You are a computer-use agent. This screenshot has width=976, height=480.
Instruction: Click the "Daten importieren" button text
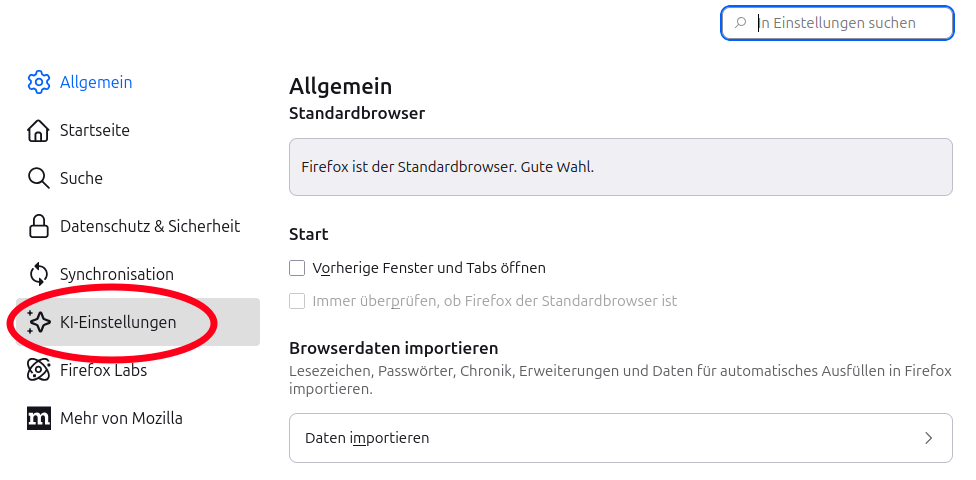coord(367,438)
